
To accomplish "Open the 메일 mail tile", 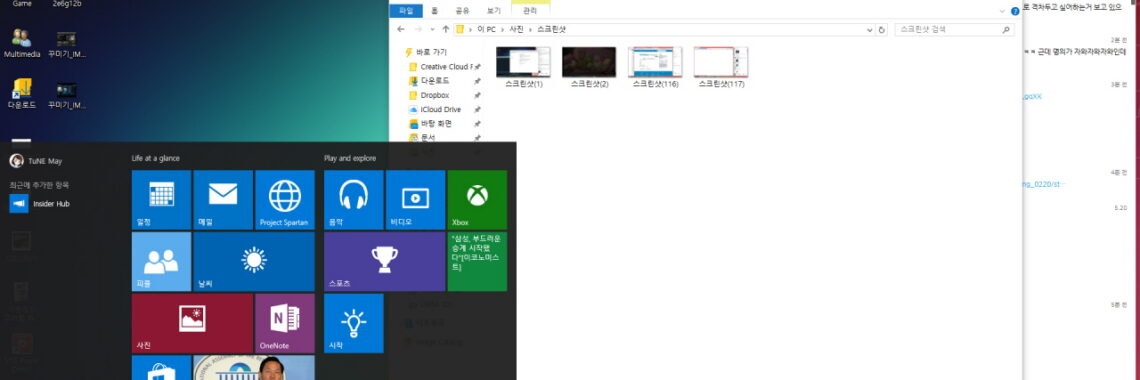I will click(223, 200).
